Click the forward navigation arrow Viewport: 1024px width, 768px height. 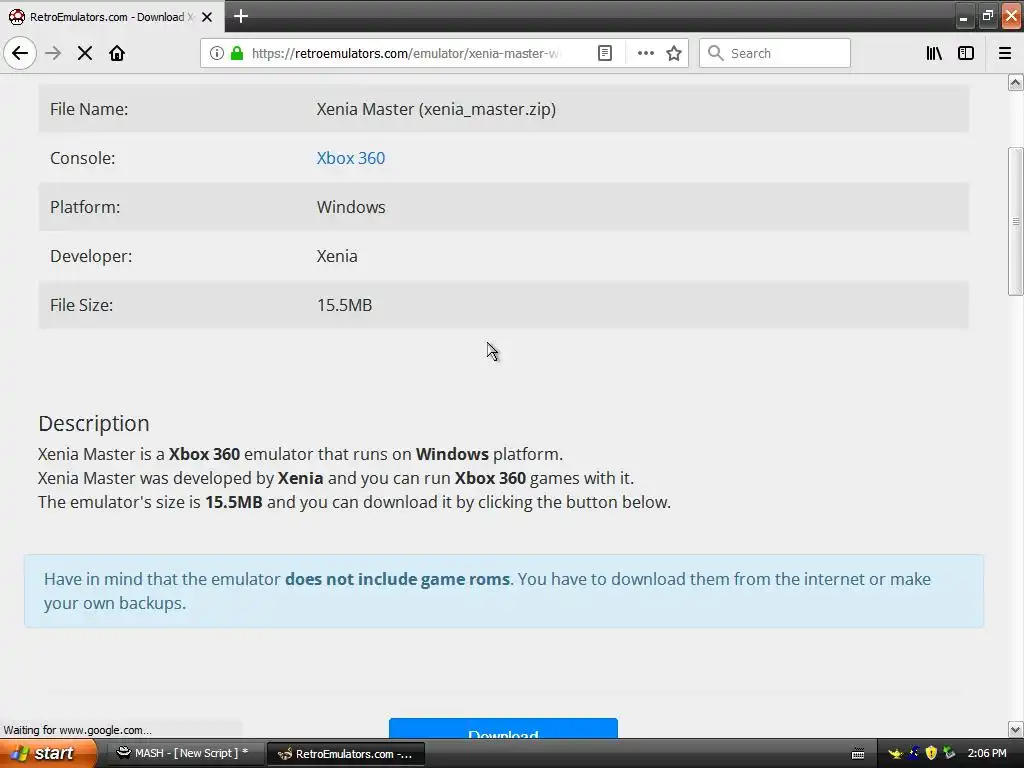click(53, 53)
